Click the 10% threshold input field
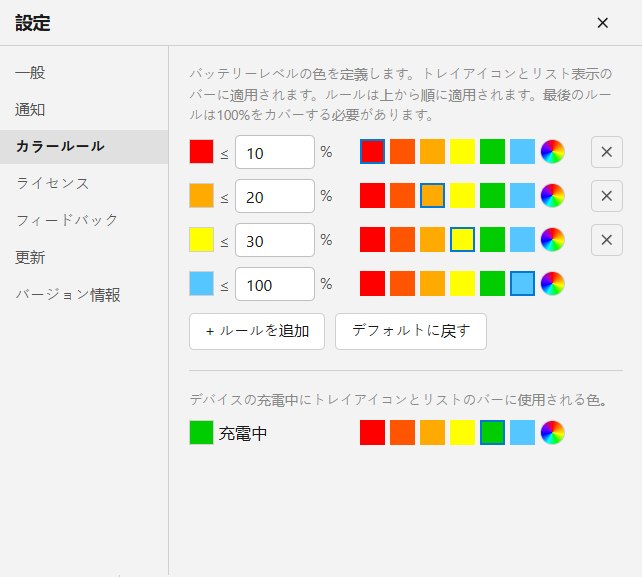The image size is (642, 577). point(275,152)
